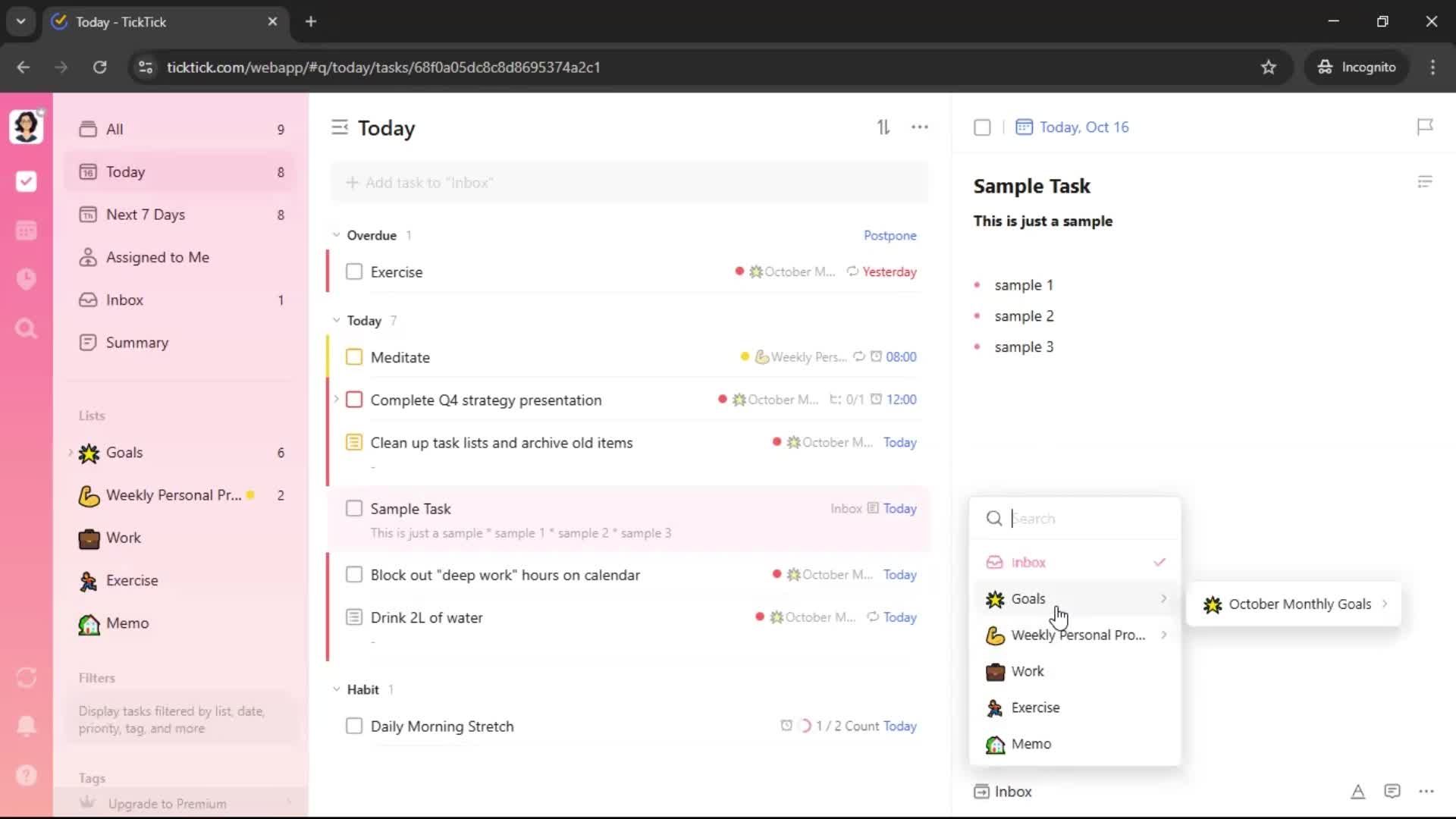Expand the Goals list in sidebar
This screenshot has width=1456, height=819.
point(71,453)
